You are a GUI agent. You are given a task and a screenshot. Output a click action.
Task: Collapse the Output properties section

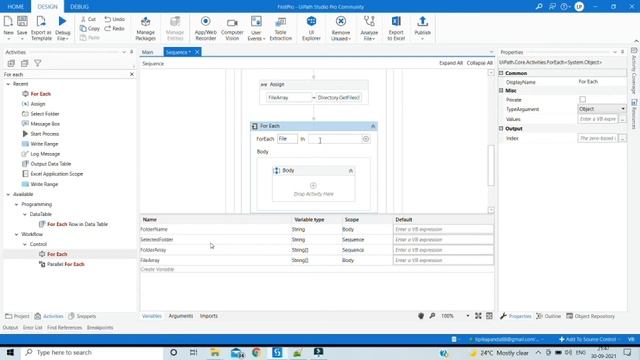(501, 129)
